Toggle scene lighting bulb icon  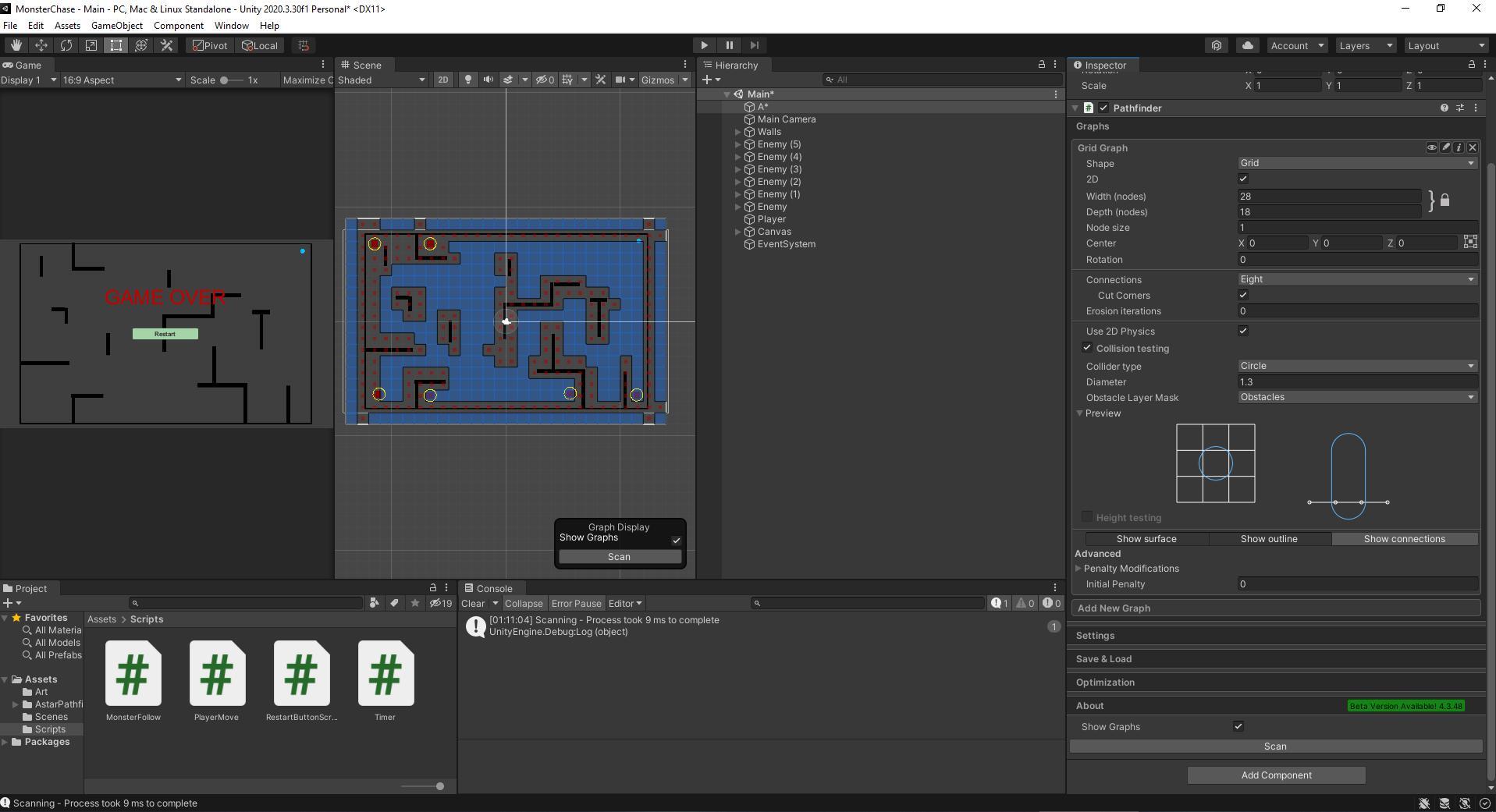(467, 80)
